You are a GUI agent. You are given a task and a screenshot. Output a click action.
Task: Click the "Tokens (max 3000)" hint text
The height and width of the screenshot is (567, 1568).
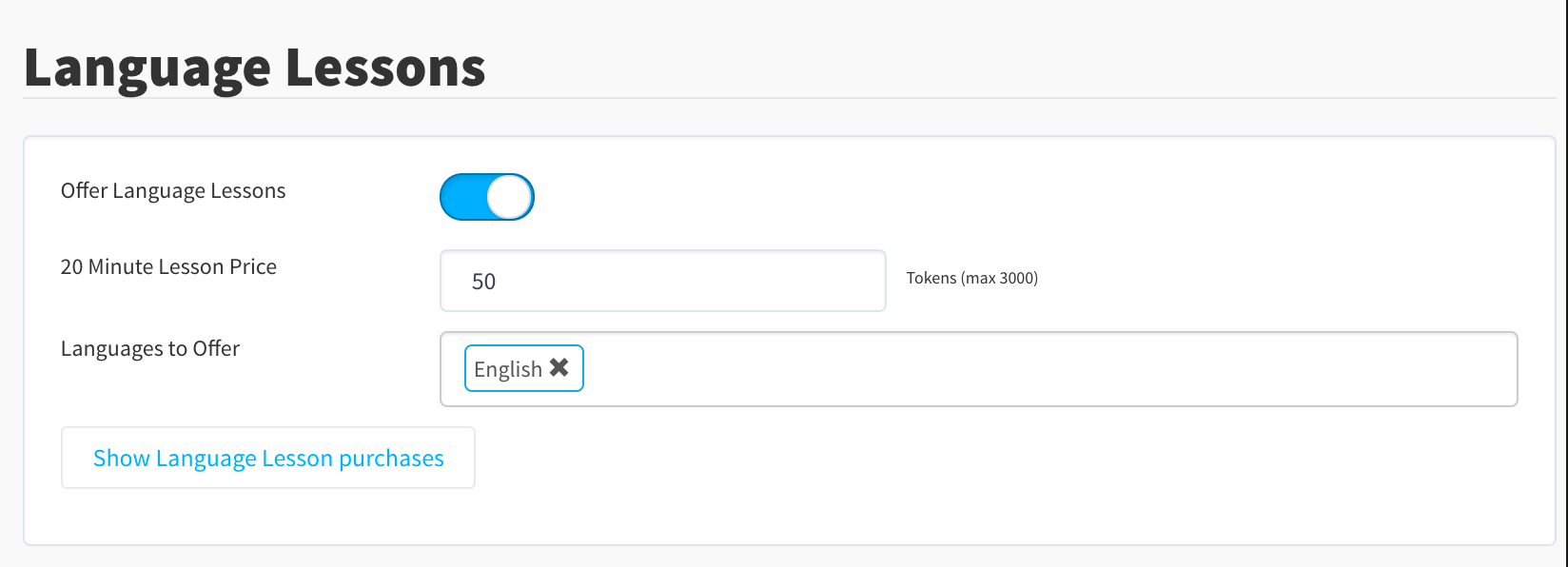(x=971, y=278)
